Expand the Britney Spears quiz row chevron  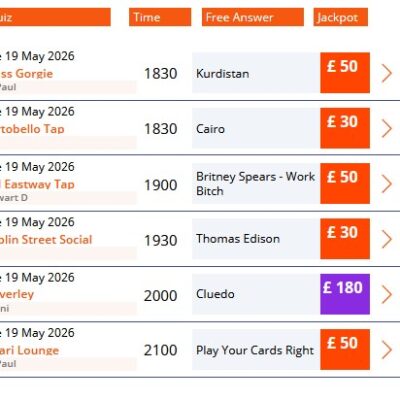[x=387, y=184]
